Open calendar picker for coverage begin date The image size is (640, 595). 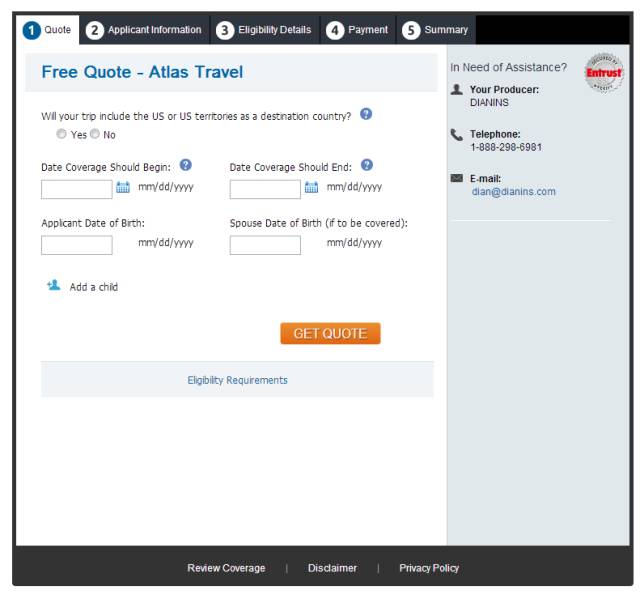[x=123, y=187]
